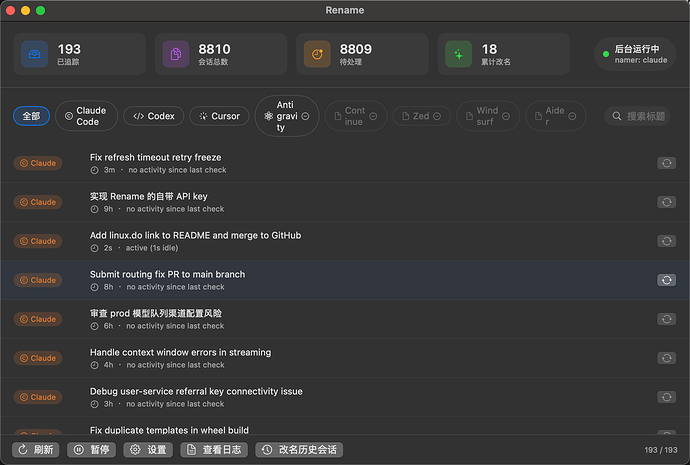Click the 193 已追踪 stat value
Image resolution: width=690 pixels, height=465 pixels.
pyautogui.click(x=69, y=49)
